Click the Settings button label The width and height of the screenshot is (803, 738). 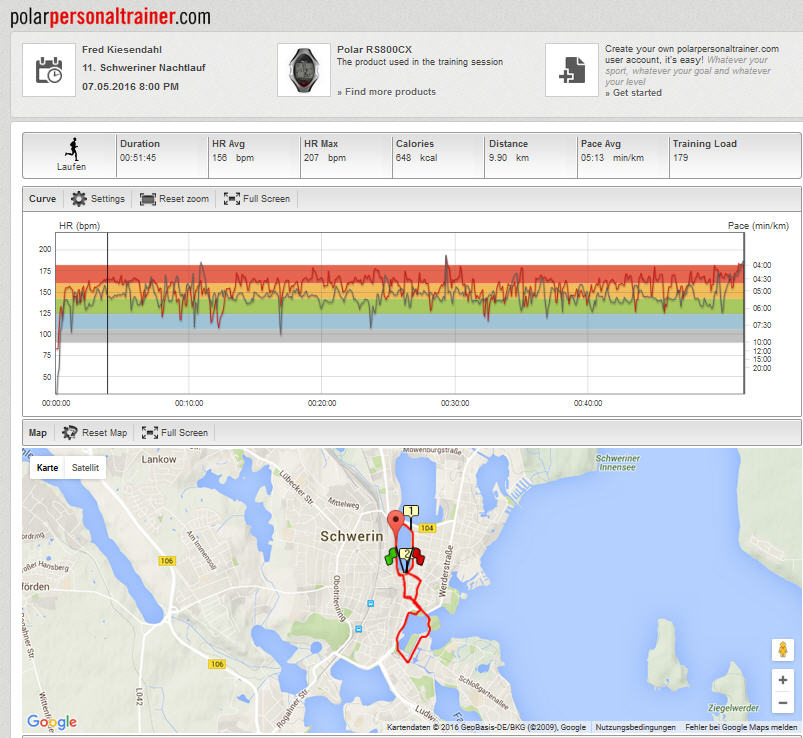pos(108,199)
